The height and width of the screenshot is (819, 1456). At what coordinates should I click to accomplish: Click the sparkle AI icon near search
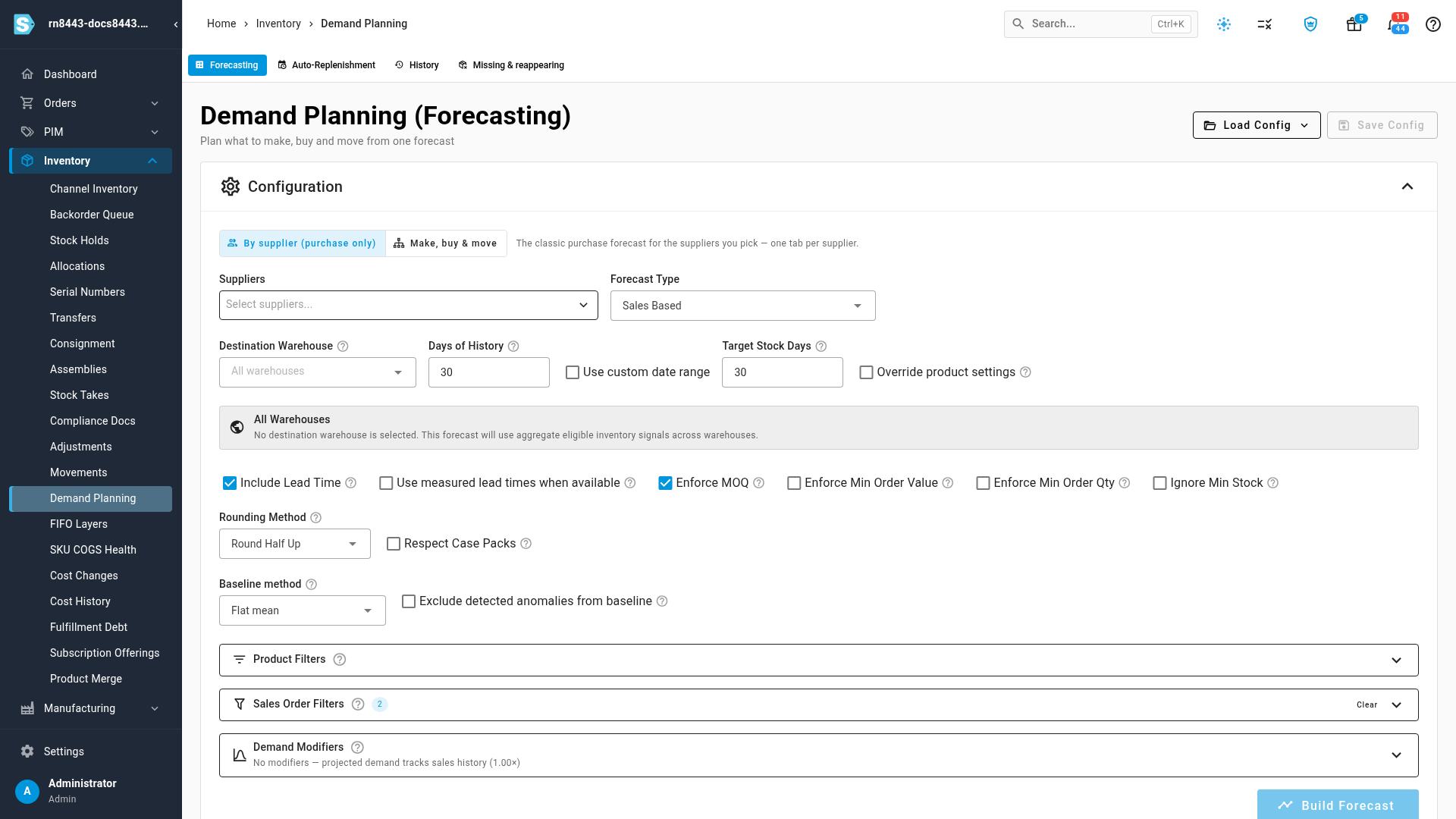(x=1223, y=24)
